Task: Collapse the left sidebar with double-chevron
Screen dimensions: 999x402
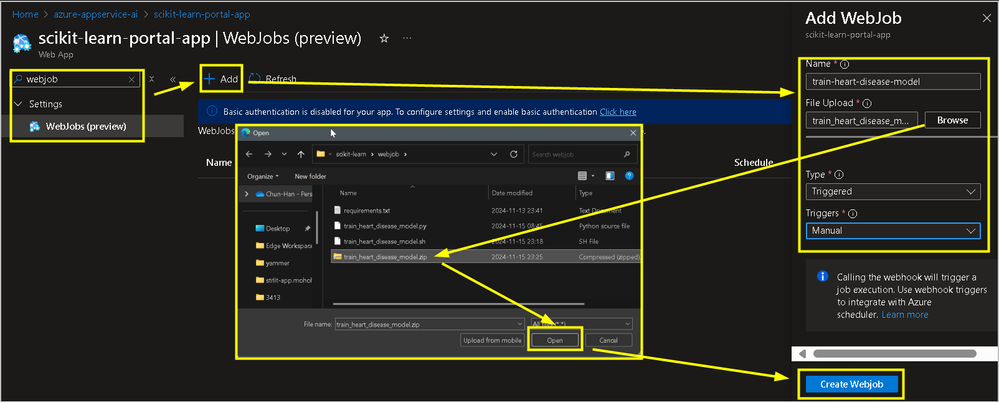Action: (173, 80)
